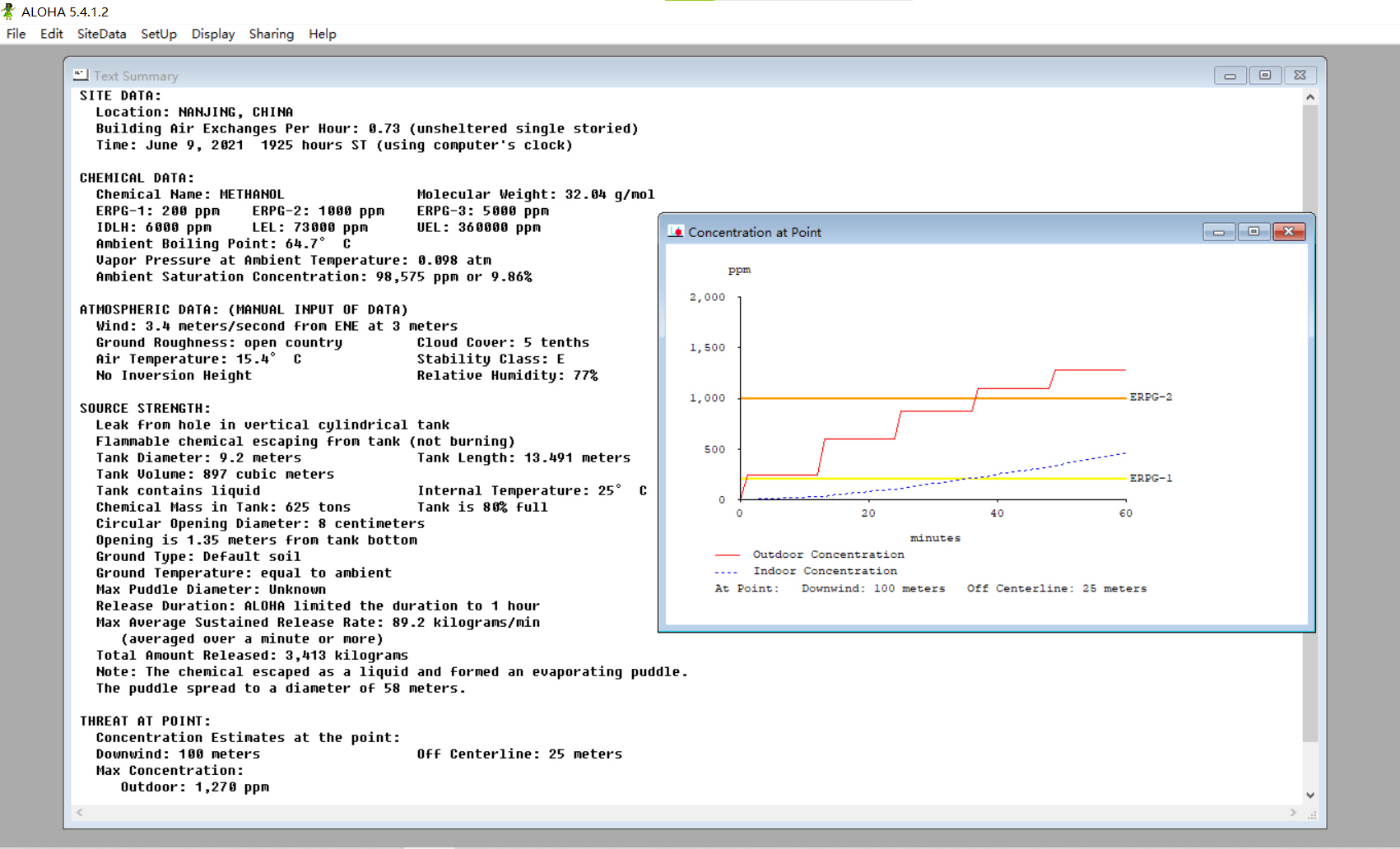Image resolution: width=1400 pixels, height=849 pixels.
Task: Maximize the Text Summary window
Action: pos(1265,75)
